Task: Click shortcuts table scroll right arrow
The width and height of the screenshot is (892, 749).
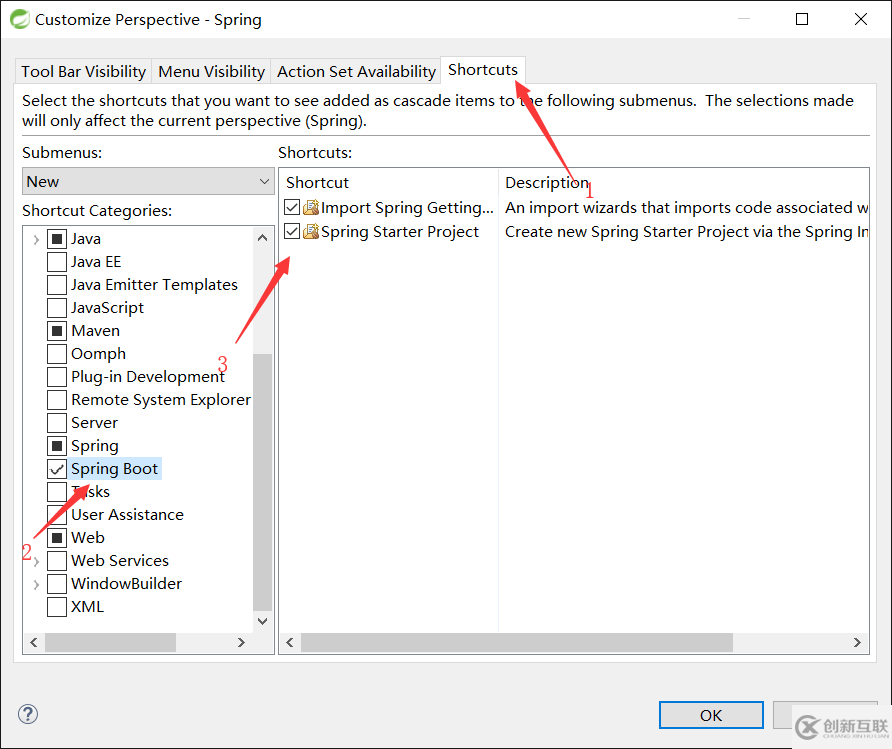Action: point(857,643)
